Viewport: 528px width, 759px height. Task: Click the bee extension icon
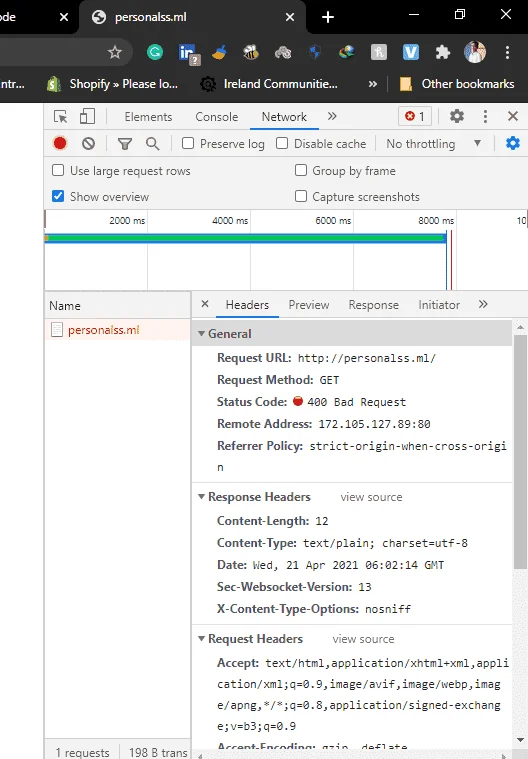click(x=251, y=52)
